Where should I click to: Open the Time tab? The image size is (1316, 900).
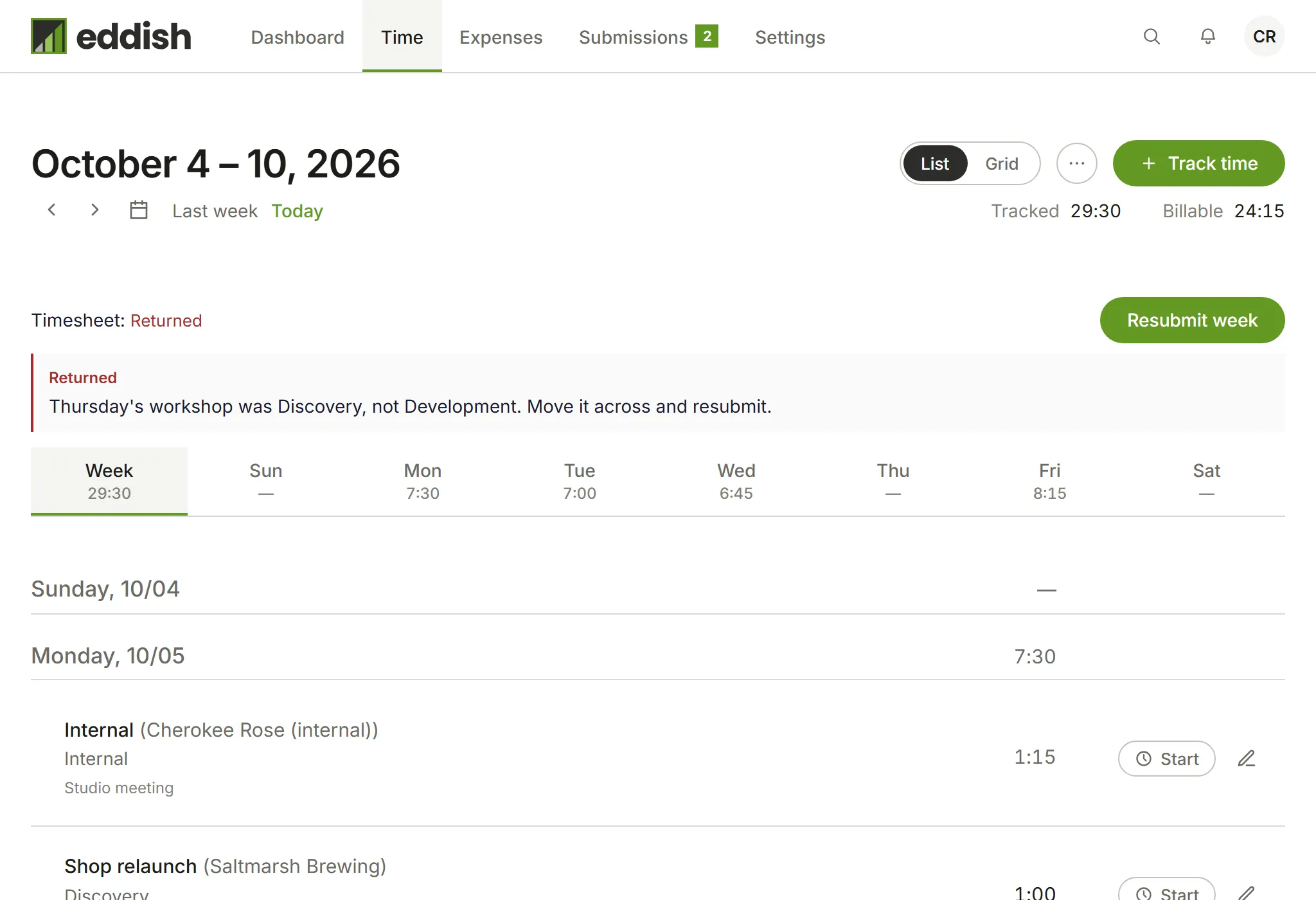pyautogui.click(x=402, y=37)
